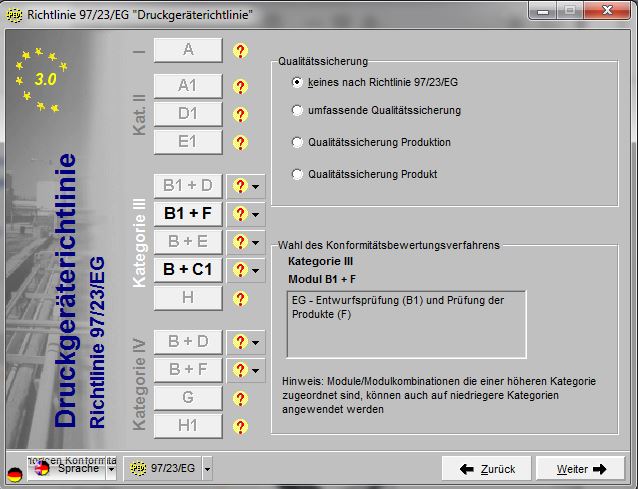
Task: Continue with the Weiter button
Action: [581, 469]
